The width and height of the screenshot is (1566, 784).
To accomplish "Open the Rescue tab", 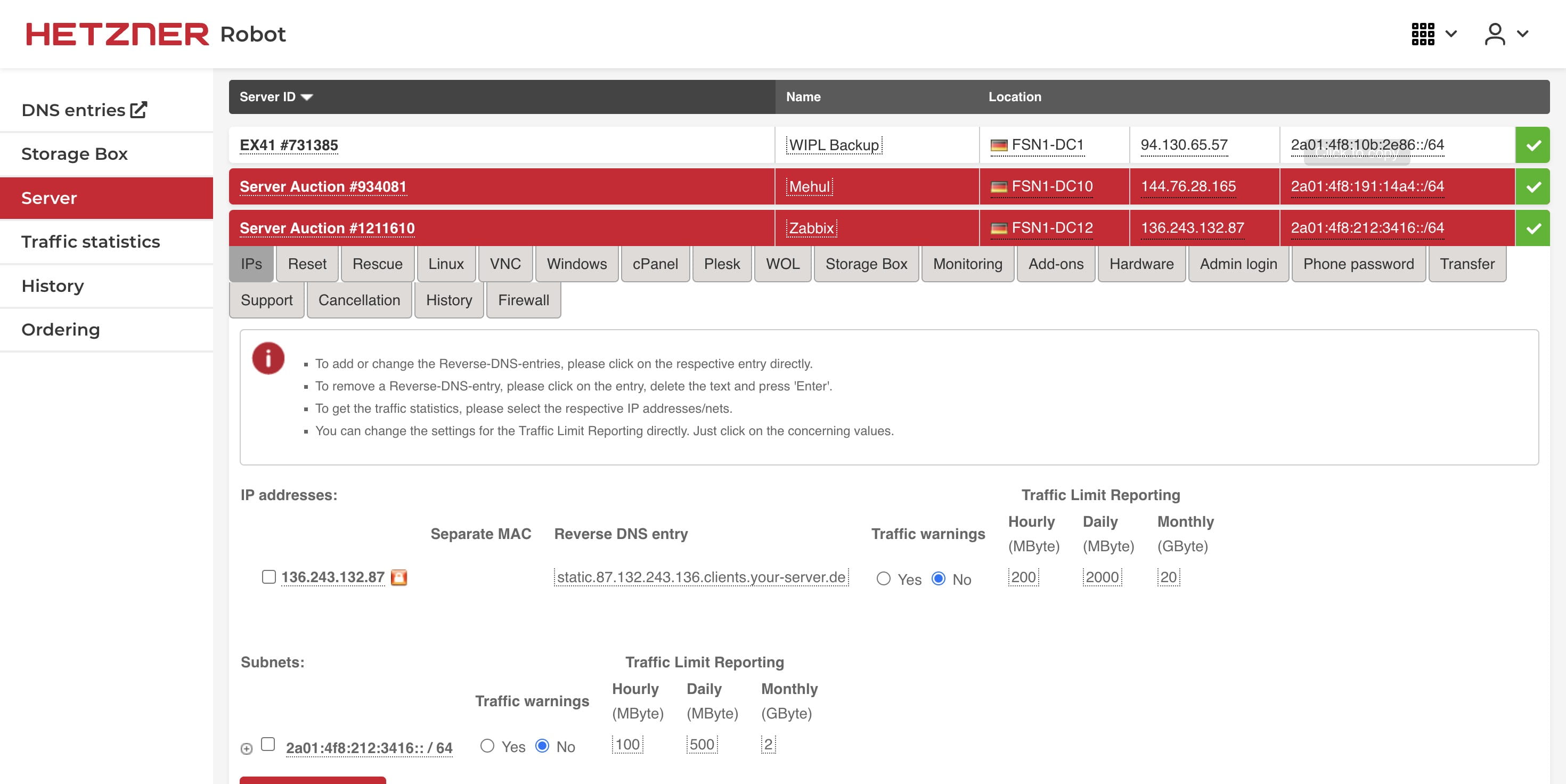I will (x=378, y=264).
